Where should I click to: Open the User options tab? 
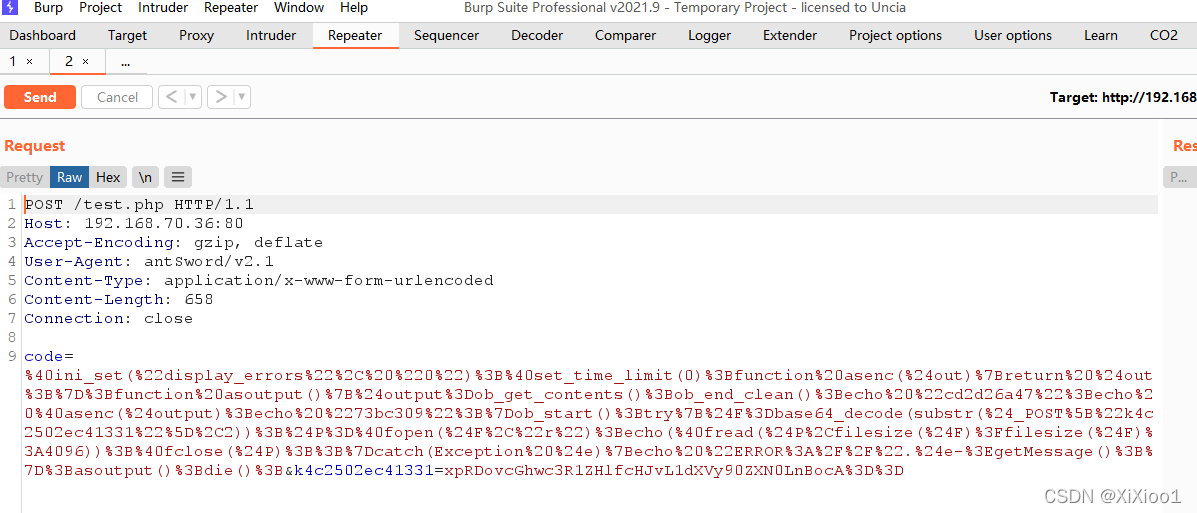coord(1013,35)
